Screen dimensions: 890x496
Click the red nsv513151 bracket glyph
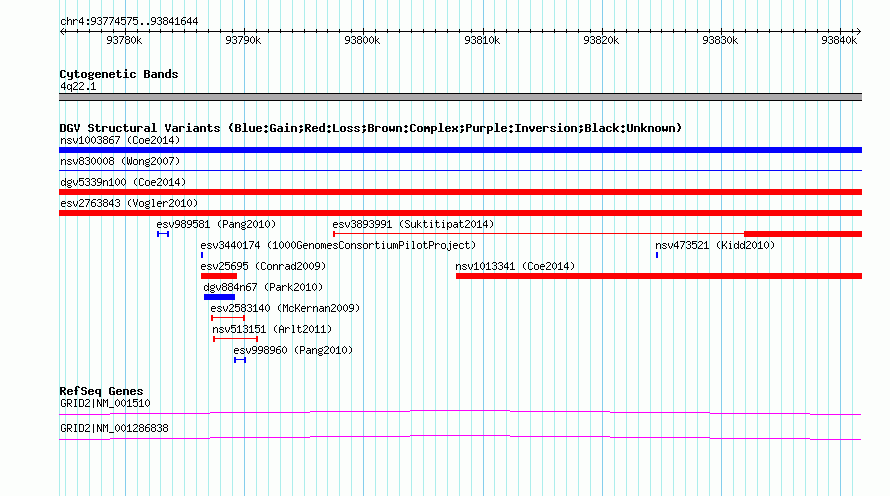click(x=236, y=339)
